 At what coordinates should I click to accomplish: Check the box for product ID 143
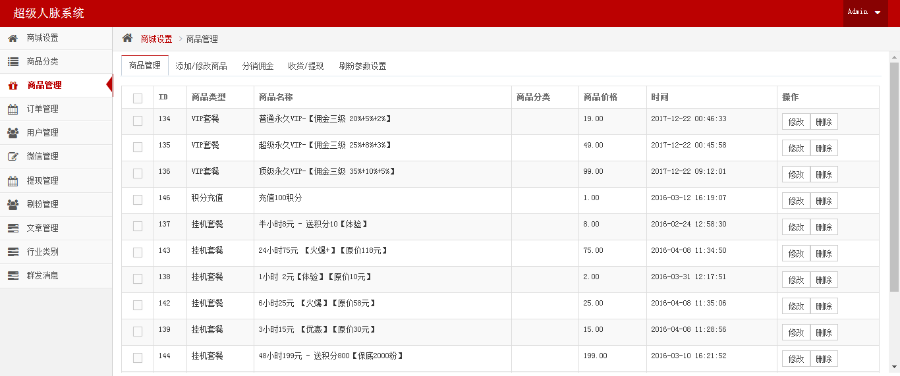point(138,253)
